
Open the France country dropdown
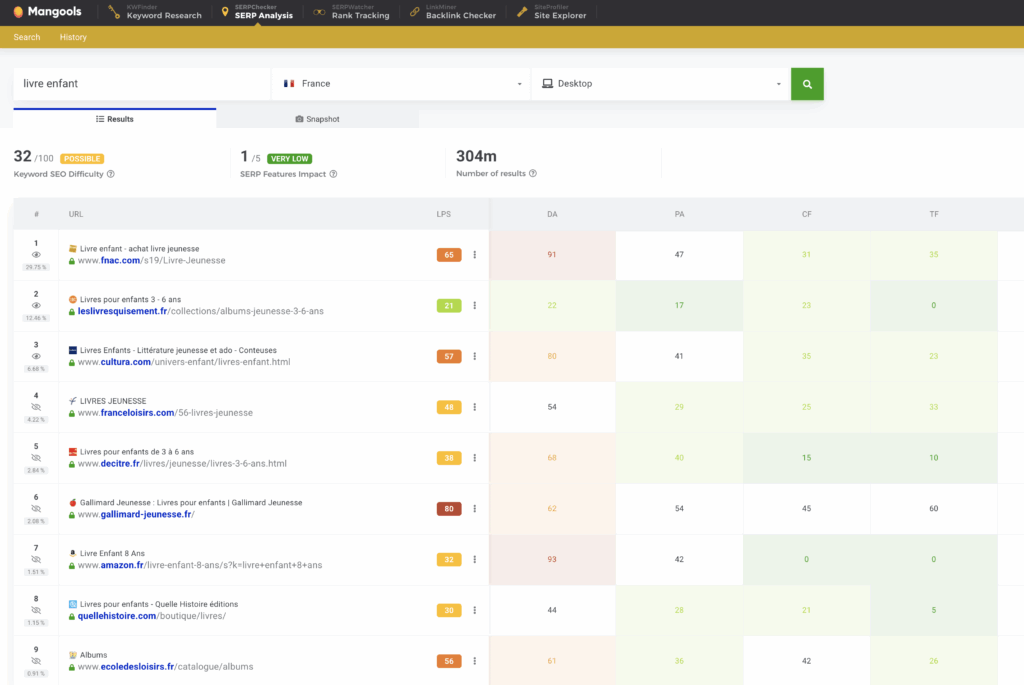click(401, 84)
